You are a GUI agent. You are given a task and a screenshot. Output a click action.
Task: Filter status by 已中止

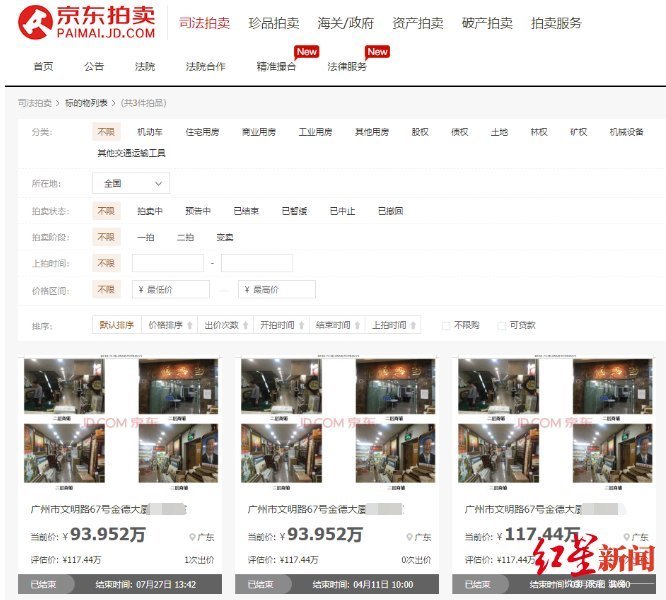coord(342,211)
